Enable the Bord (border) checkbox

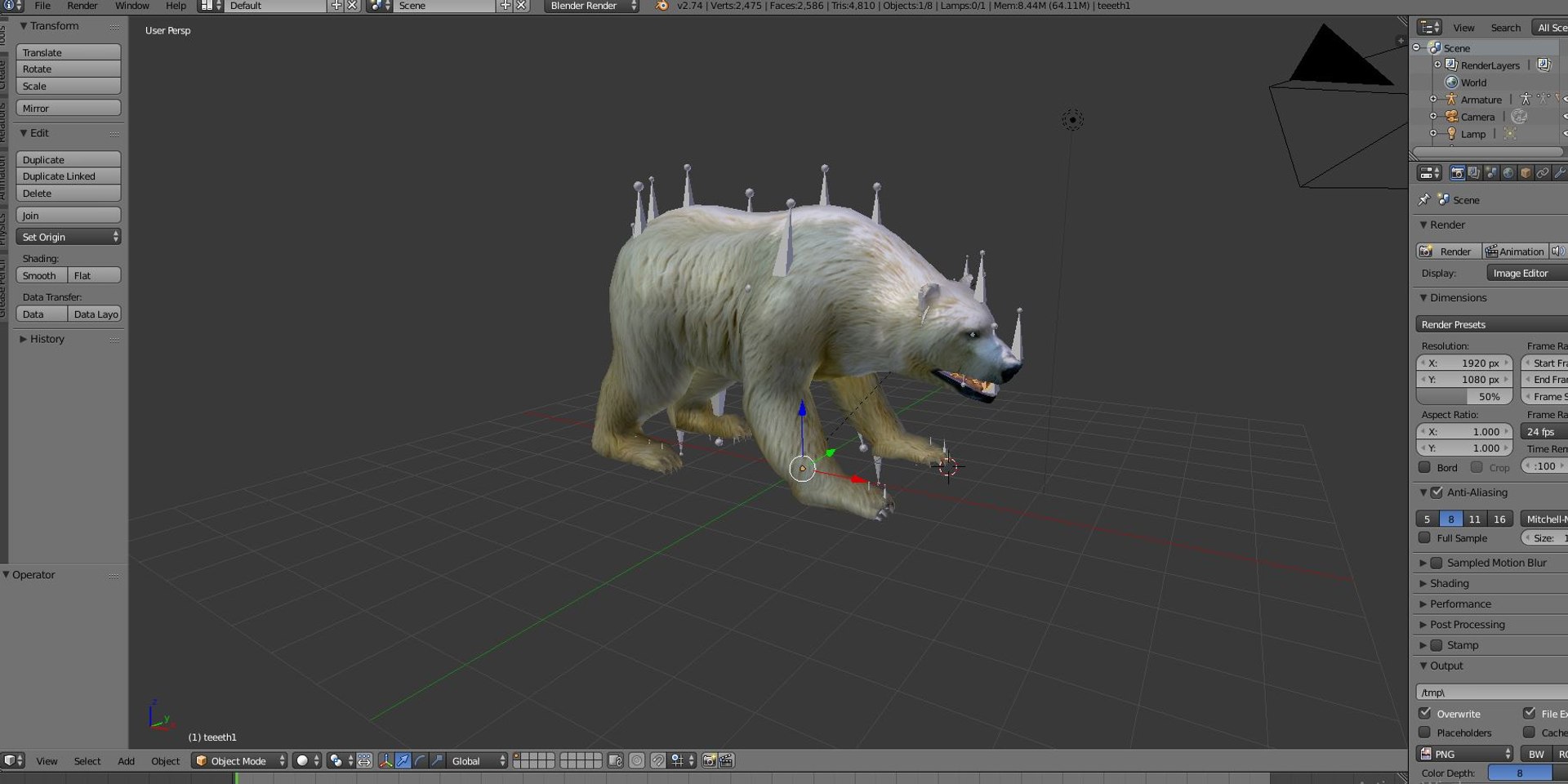(1424, 467)
